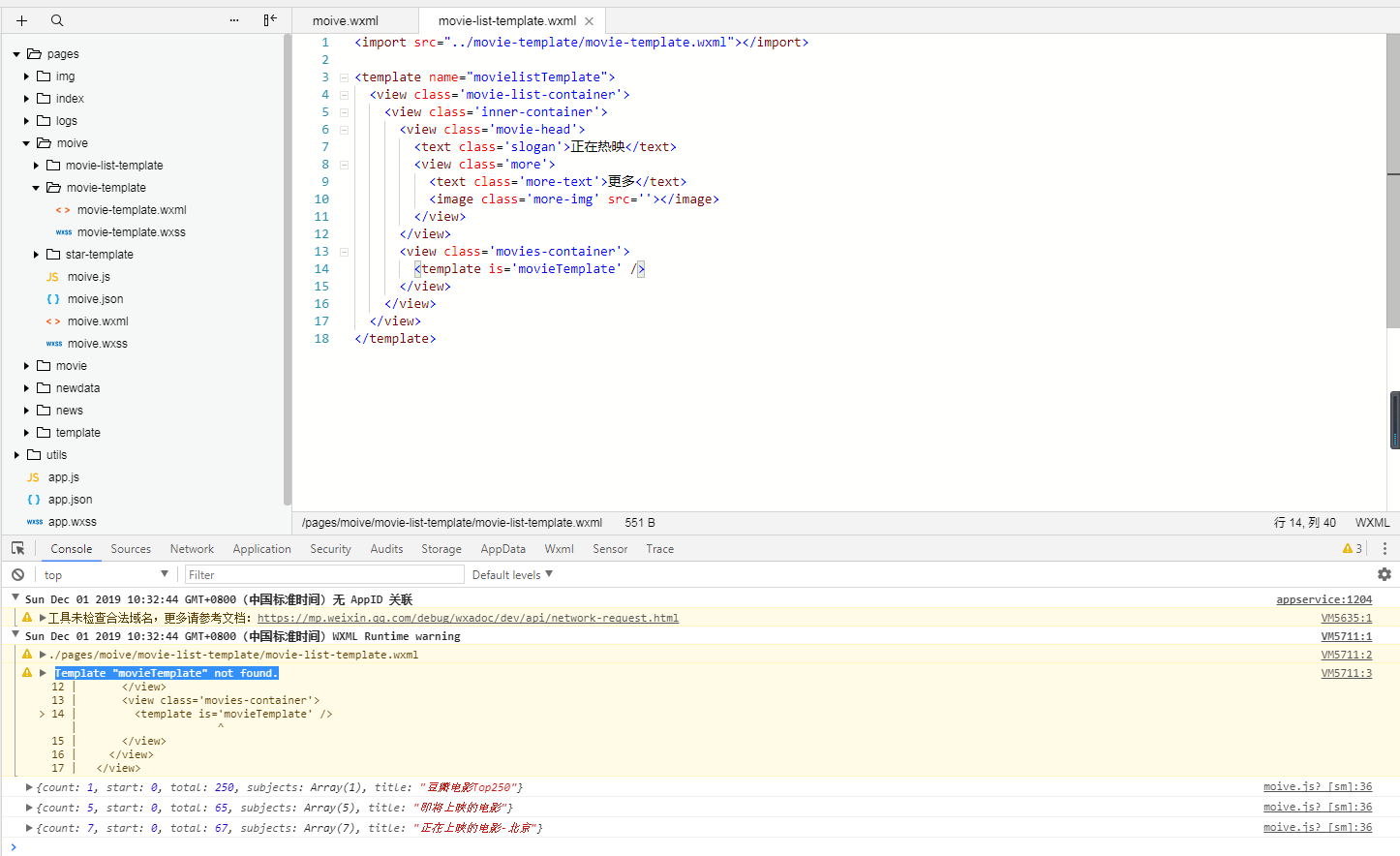1400x856 pixels.
Task: Click the three-dot more options in file panel
Action: tap(234, 20)
